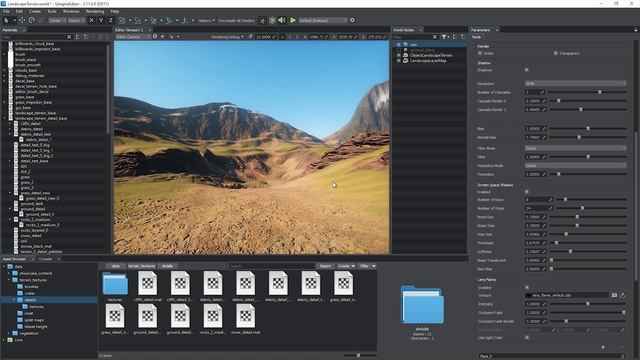Open the Tools menu
Image resolution: width=640 pixels, height=360 pixels.
pos(52,11)
